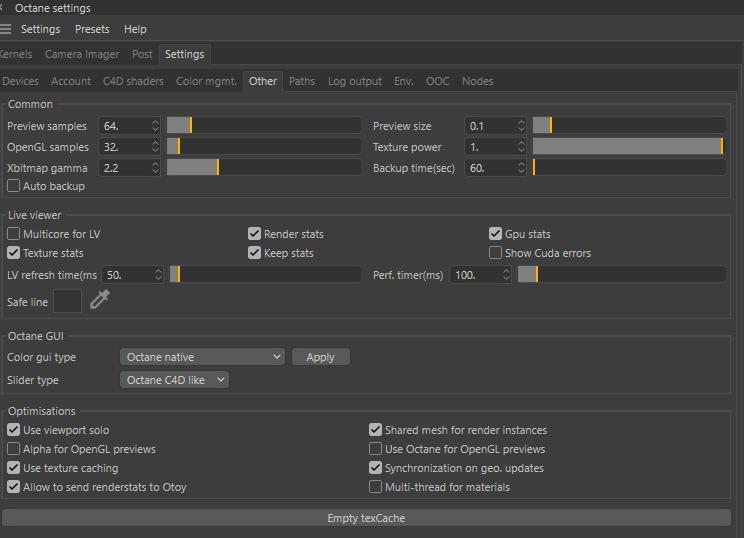Switch to the Kernels tab
Image resolution: width=744 pixels, height=538 pixels.
[x=16, y=54]
